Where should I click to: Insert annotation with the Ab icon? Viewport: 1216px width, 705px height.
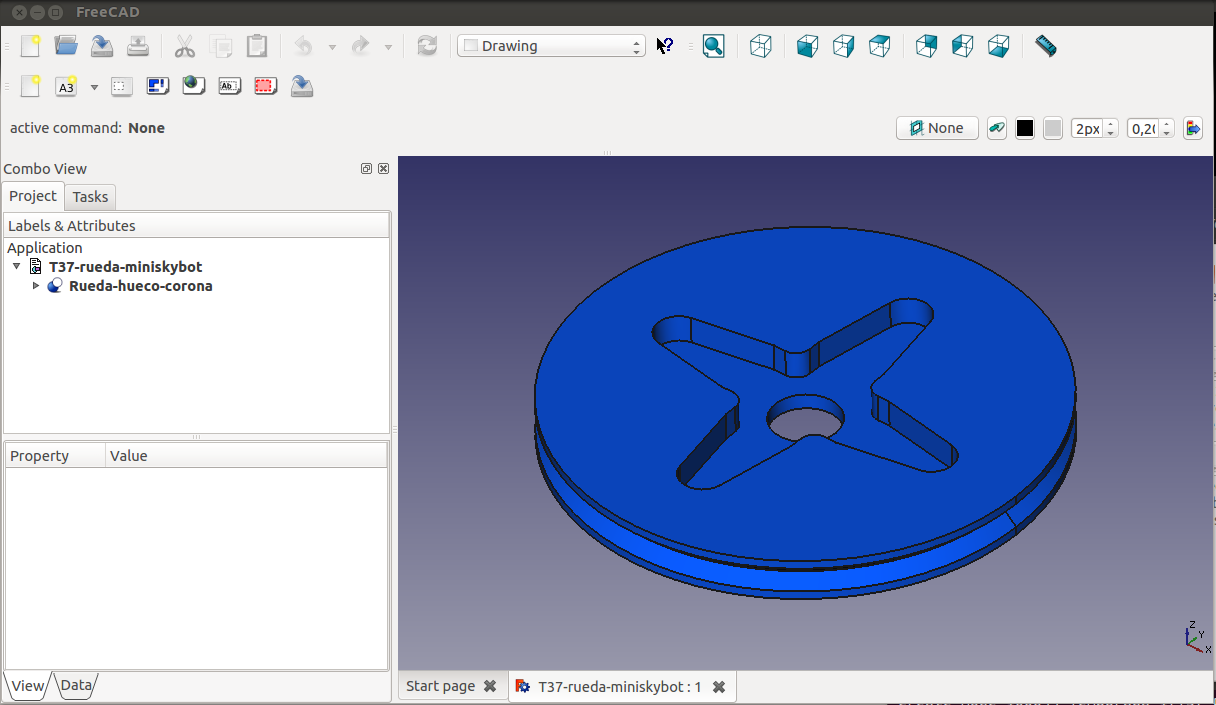click(x=229, y=87)
